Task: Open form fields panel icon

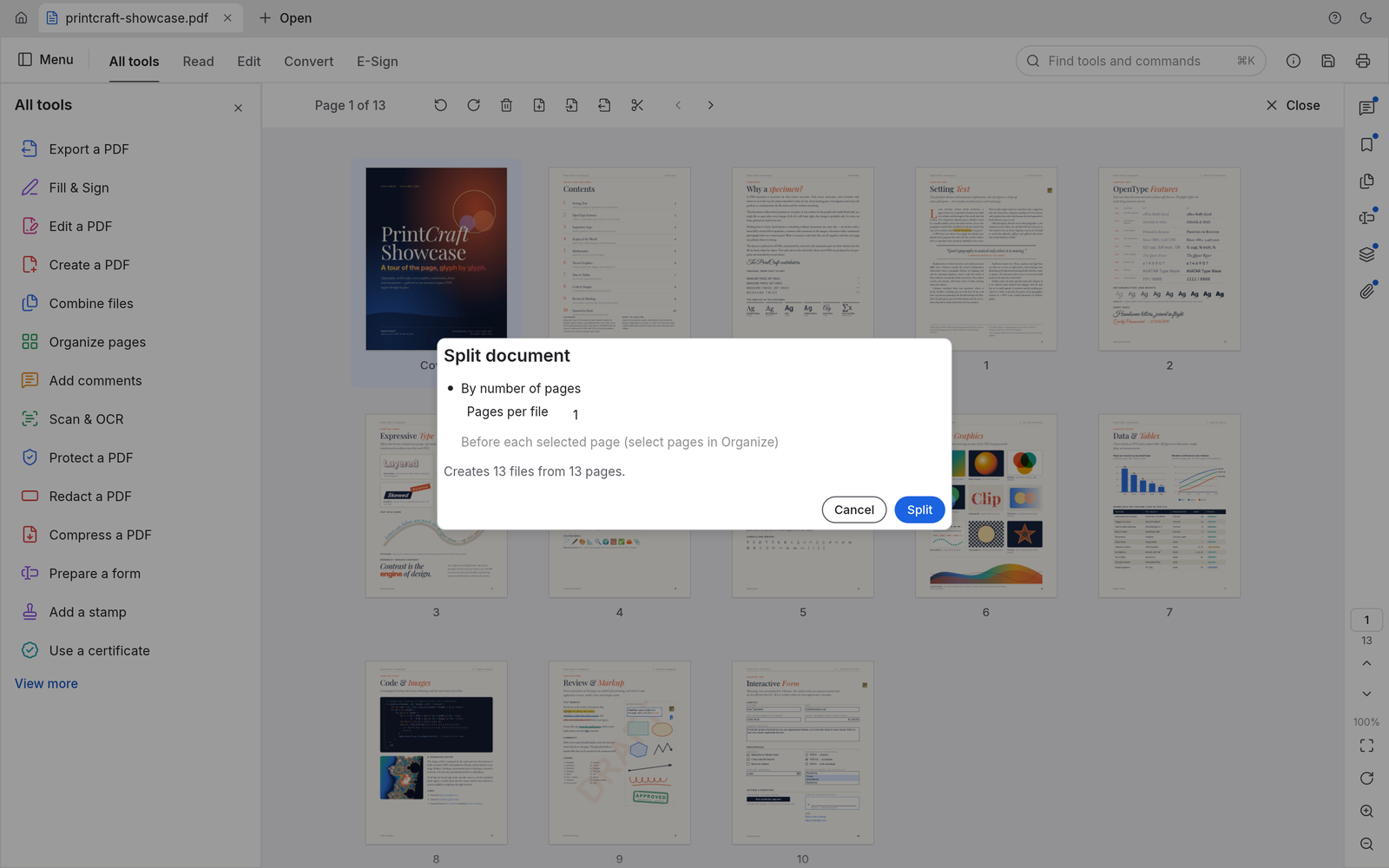Action: (1366, 217)
